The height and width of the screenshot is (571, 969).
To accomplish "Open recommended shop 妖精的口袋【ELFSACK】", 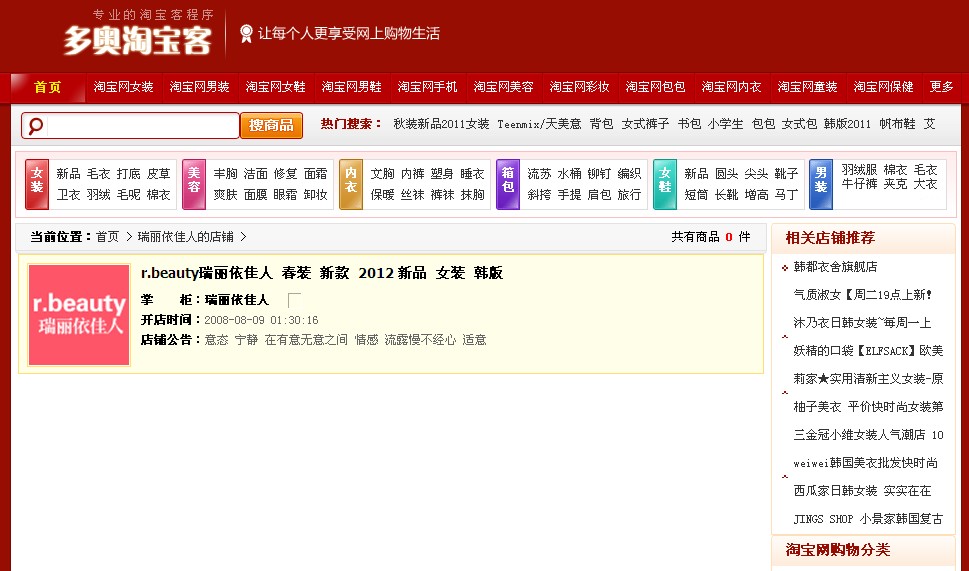I will (x=868, y=351).
